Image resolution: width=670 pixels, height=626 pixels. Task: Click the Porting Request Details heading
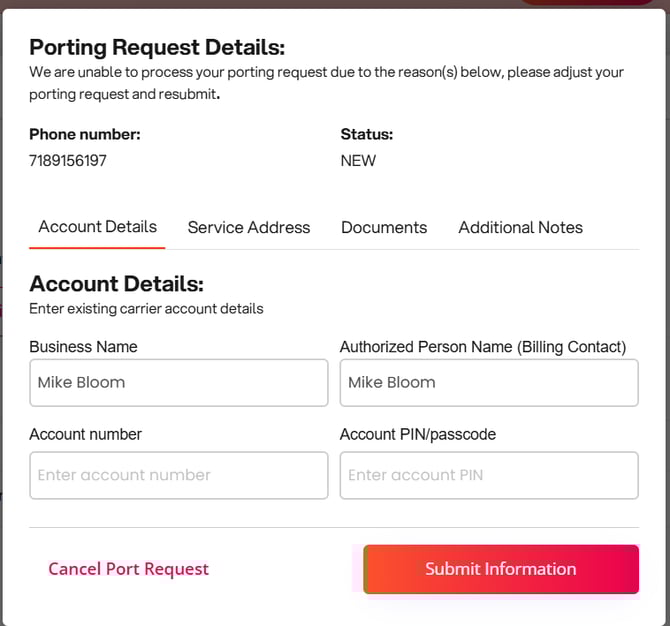157,47
